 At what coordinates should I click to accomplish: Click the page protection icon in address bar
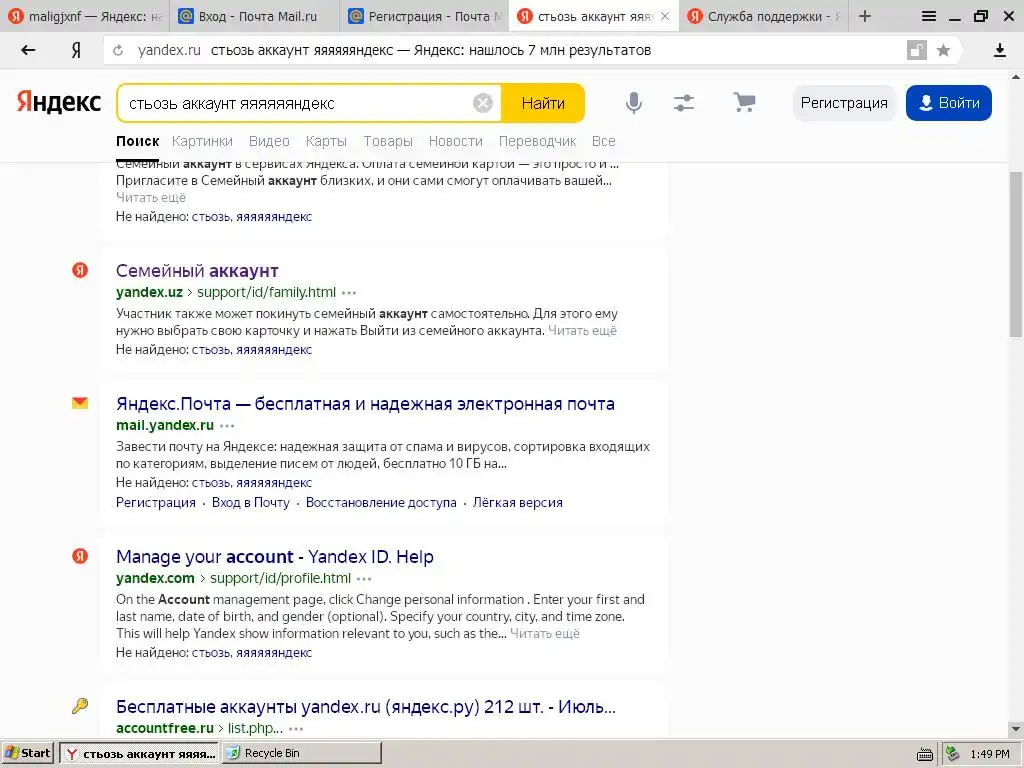(x=917, y=50)
